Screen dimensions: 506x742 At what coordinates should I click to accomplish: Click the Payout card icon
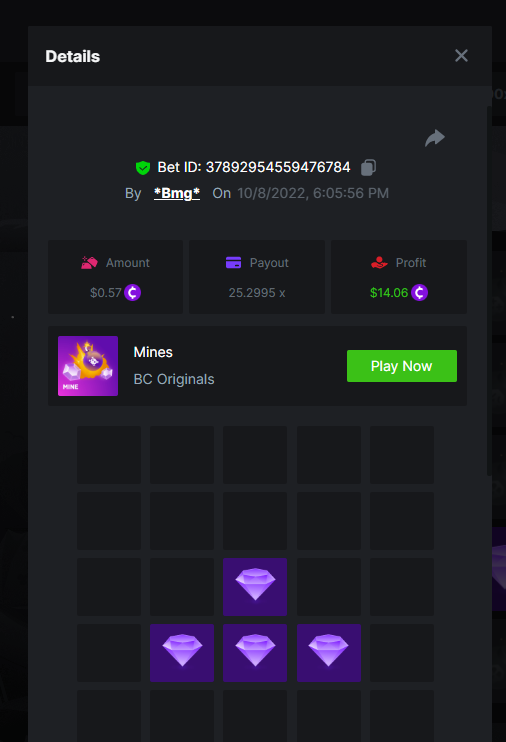(x=233, y=263)
